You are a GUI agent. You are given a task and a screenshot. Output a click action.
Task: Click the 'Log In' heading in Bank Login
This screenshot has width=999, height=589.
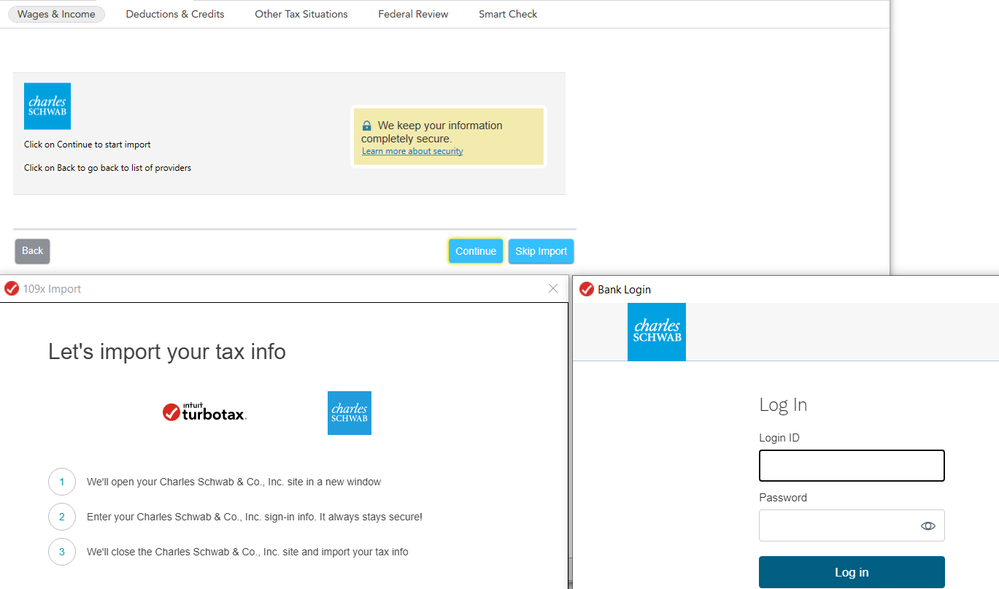click(x=783, y=405)
